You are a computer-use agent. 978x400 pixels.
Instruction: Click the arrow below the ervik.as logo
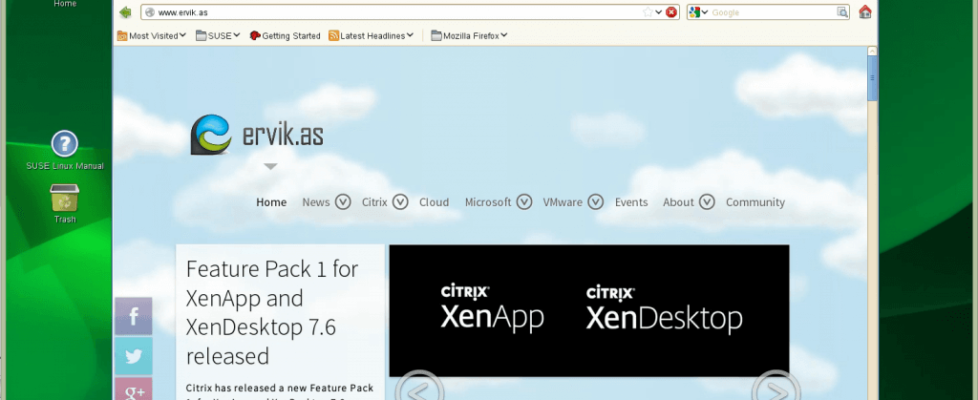[x=270, y=166]
